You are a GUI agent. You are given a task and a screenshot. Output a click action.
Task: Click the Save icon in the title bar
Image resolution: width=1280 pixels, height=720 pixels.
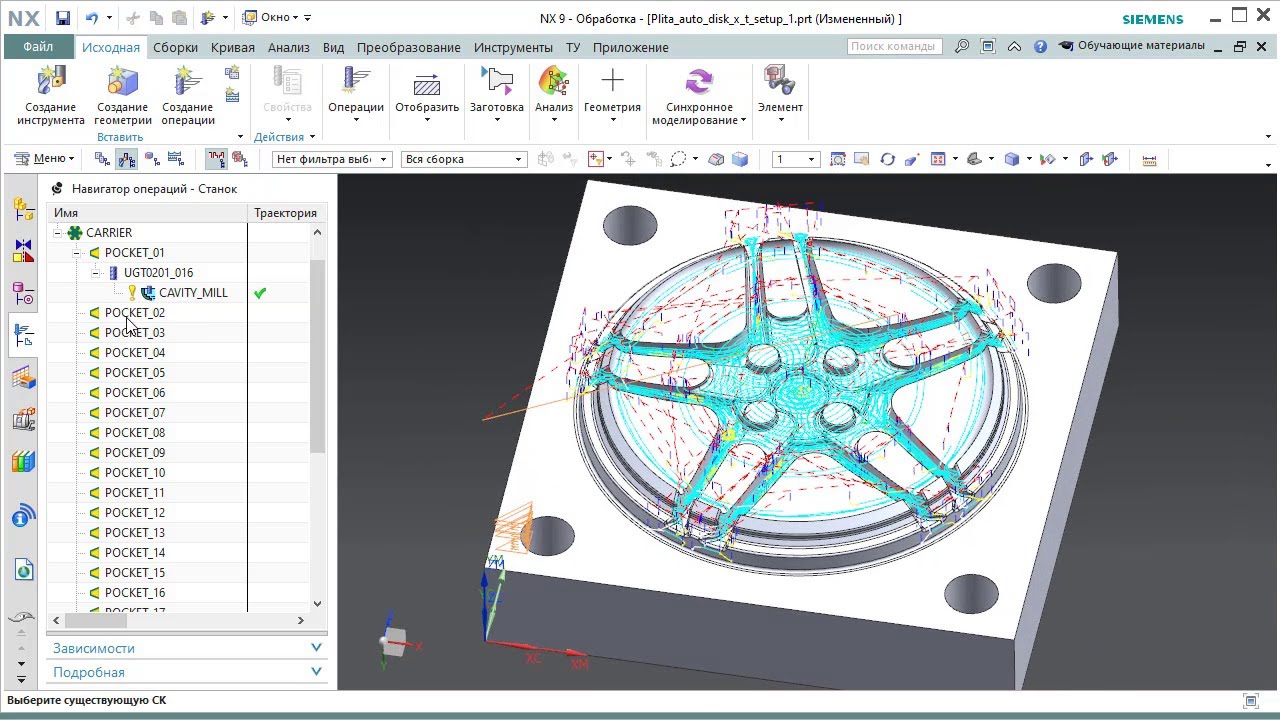pos(62,18)
